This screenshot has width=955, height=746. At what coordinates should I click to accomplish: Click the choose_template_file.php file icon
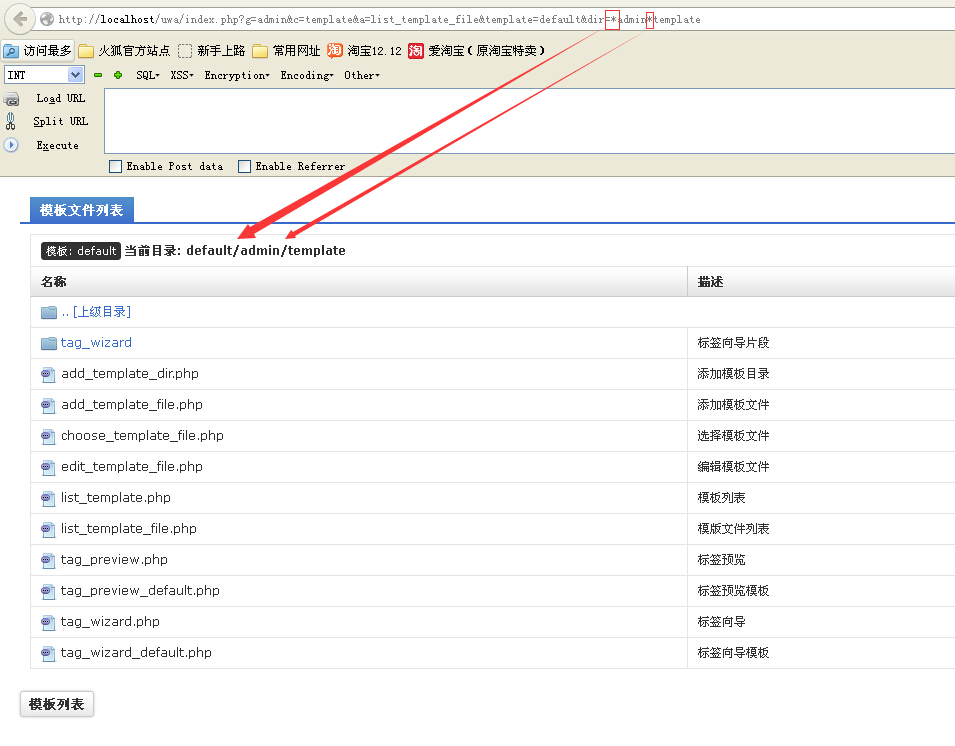(48, 437)
